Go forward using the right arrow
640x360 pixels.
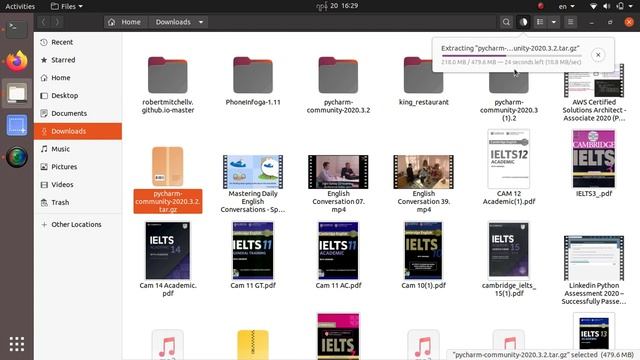click(x=57, y=22)
